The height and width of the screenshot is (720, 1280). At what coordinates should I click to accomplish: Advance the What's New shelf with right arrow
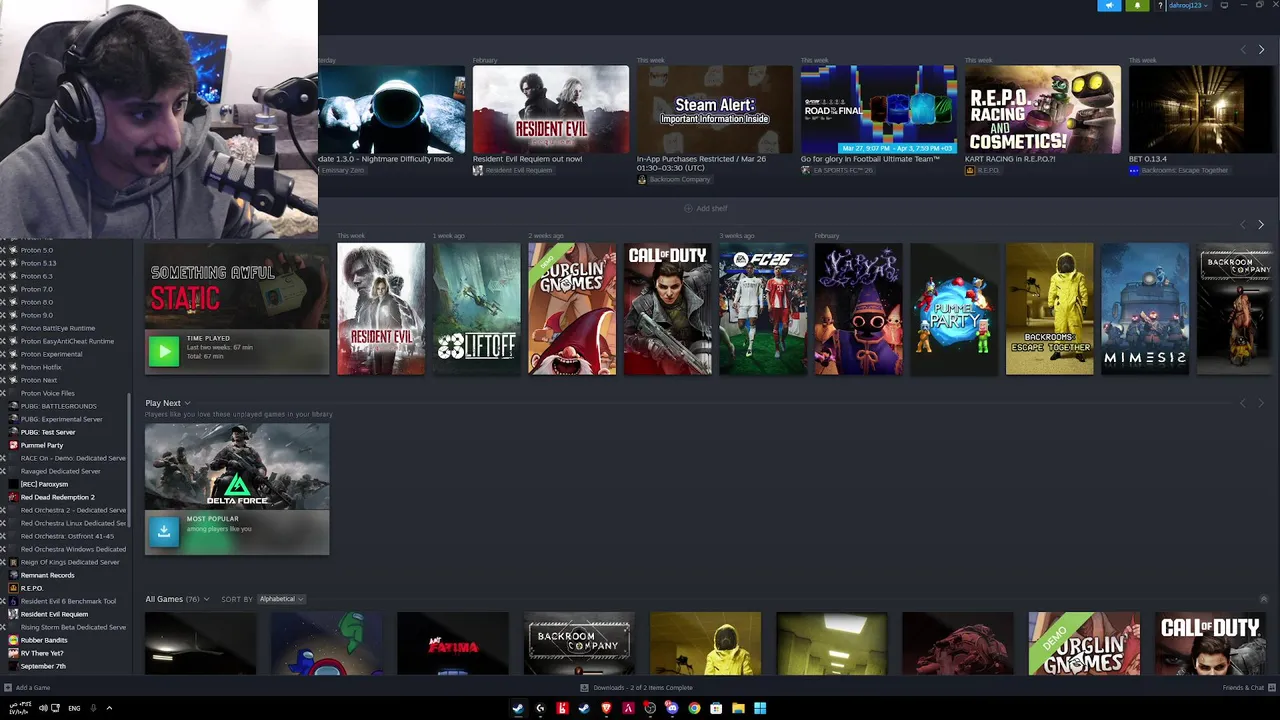[x=1261, y=49]
